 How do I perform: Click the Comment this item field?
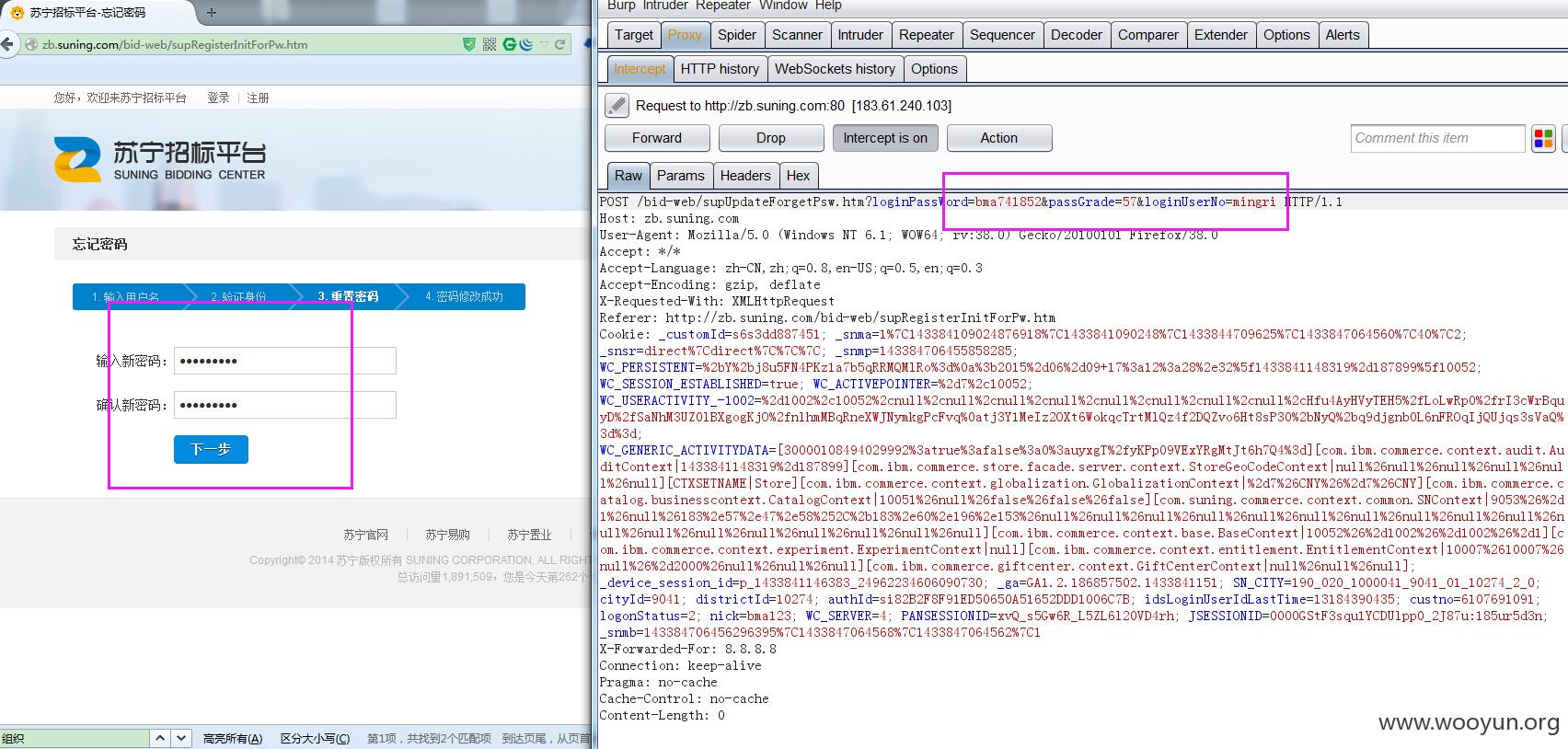pos(1438,138)
